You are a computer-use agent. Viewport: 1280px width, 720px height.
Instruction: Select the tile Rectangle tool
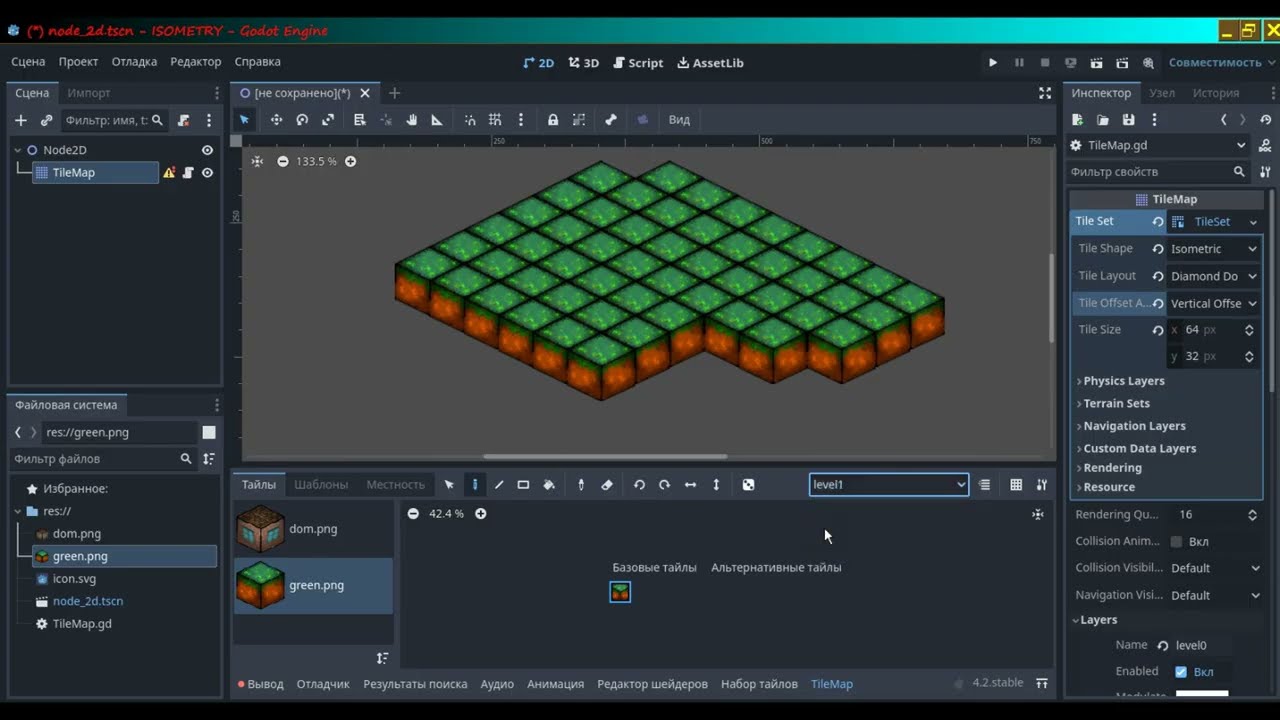click(x=523, y=484)
